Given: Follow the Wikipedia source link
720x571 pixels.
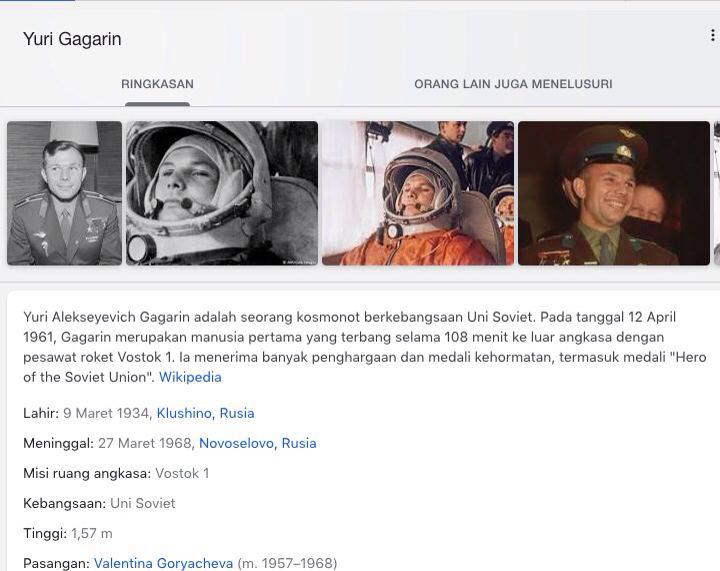Looking at the screenshot, I should (x=190, y=377).
